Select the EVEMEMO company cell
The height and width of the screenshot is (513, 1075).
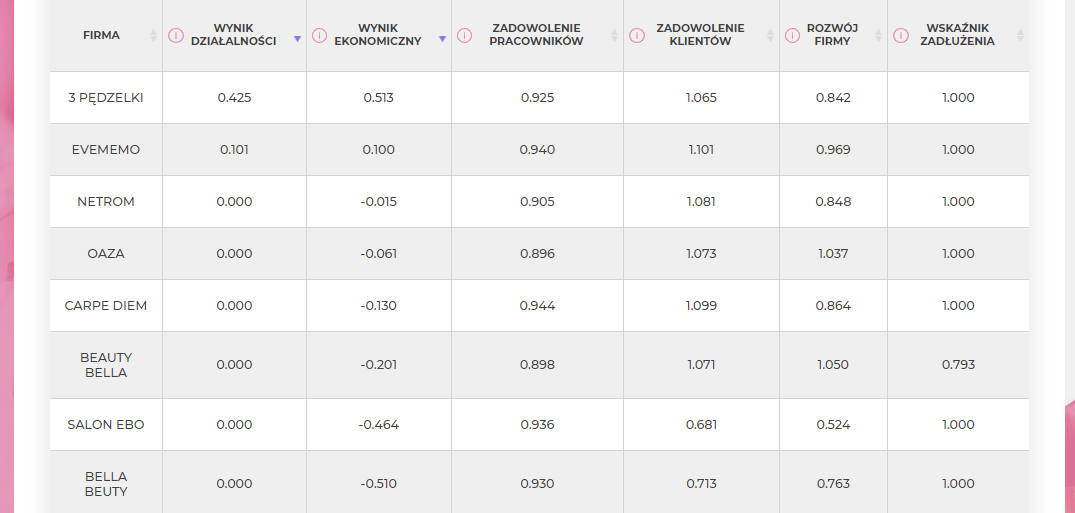pyautogui.click(x=106, y=150)
